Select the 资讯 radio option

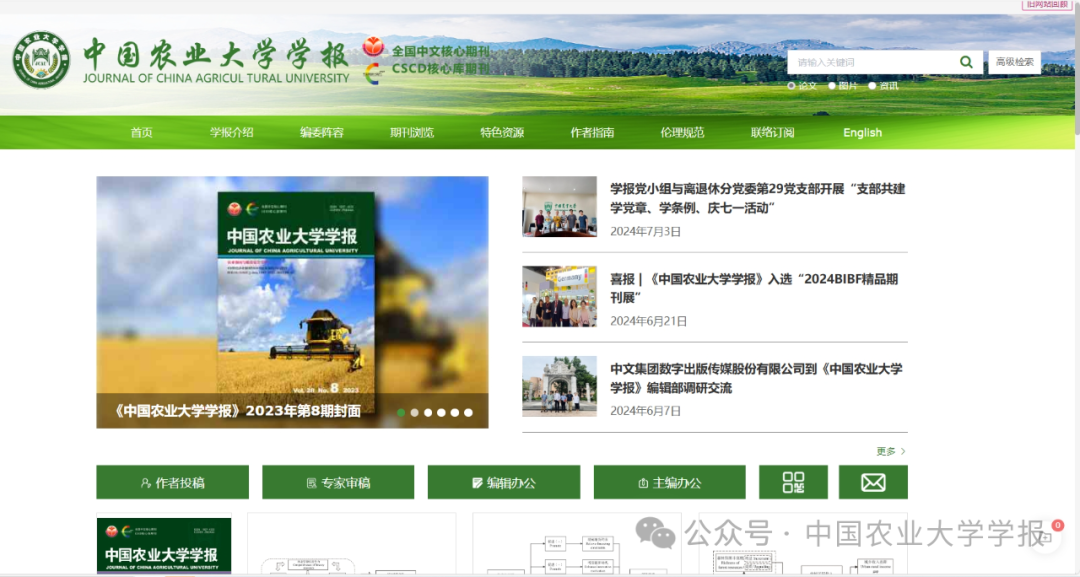point(872,86)
